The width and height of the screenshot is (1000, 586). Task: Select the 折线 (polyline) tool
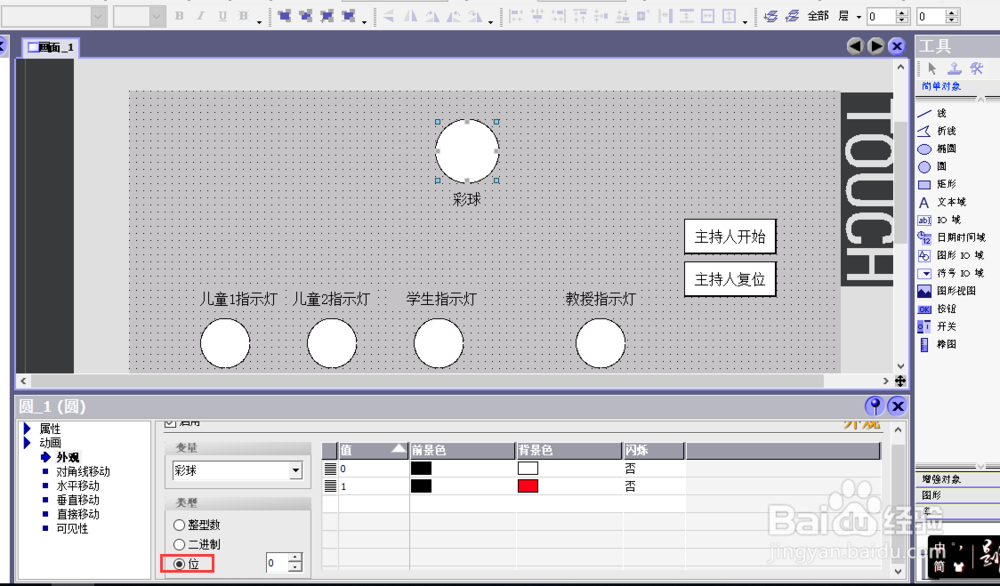[936, 131]
